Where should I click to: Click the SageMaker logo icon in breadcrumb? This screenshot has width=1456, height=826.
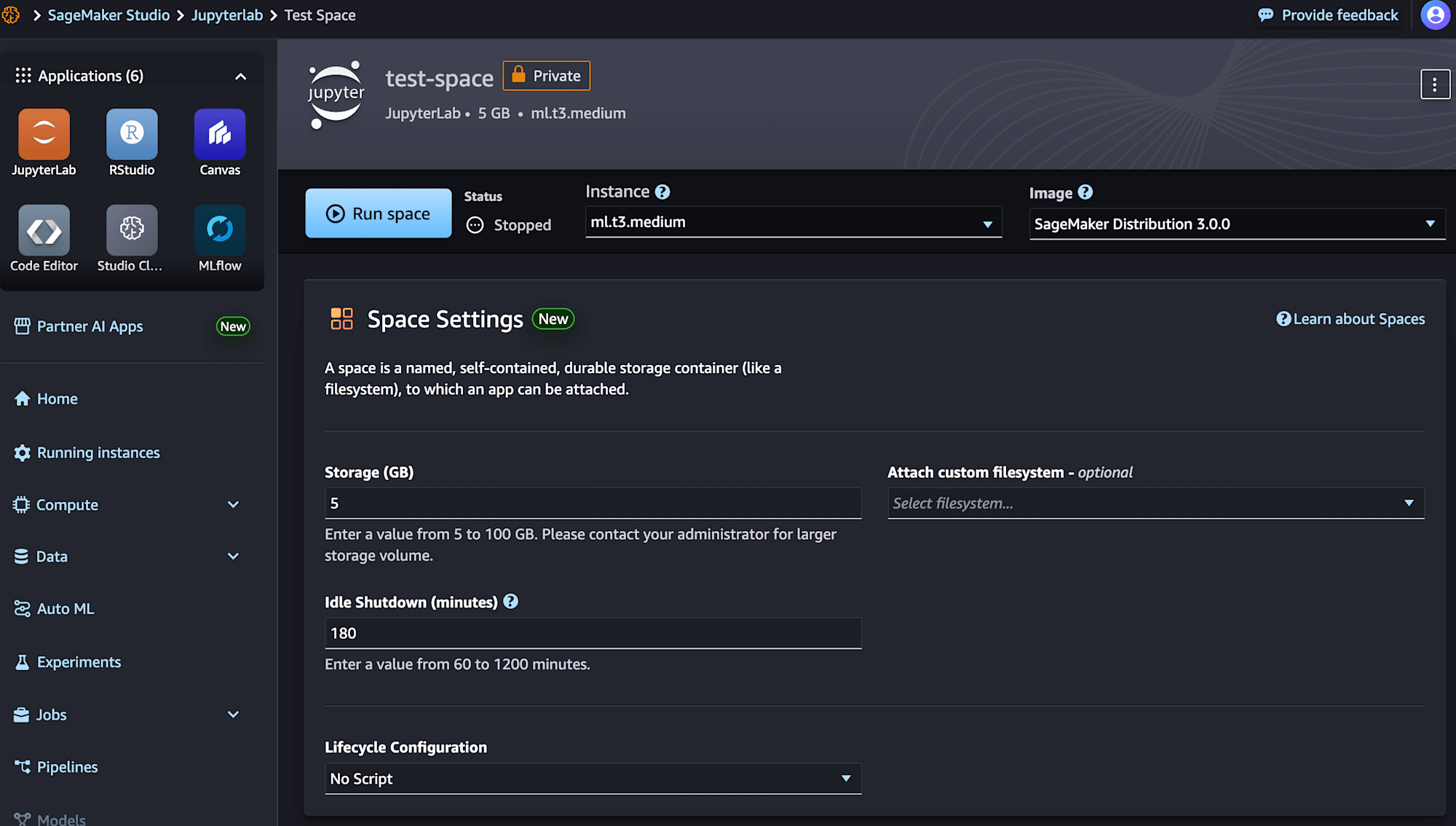(x=10, y=15)
